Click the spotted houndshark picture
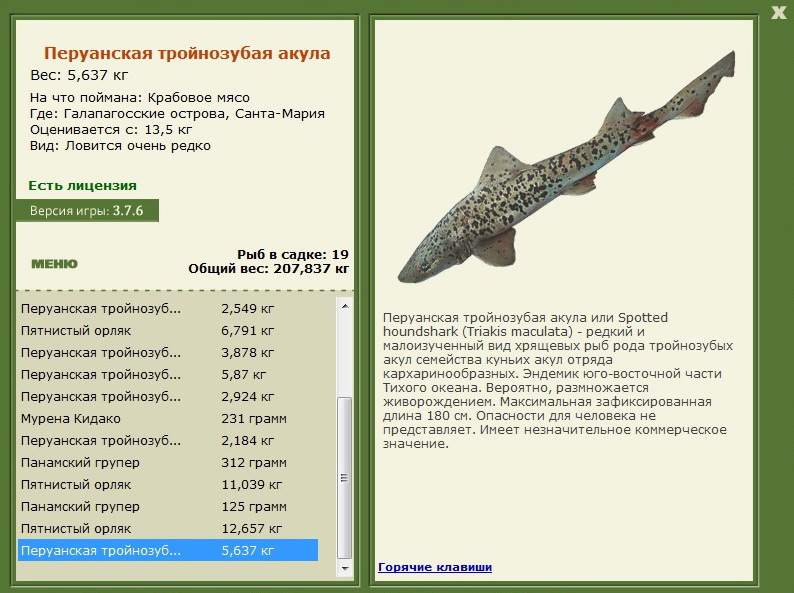 [x=566, y=167]
